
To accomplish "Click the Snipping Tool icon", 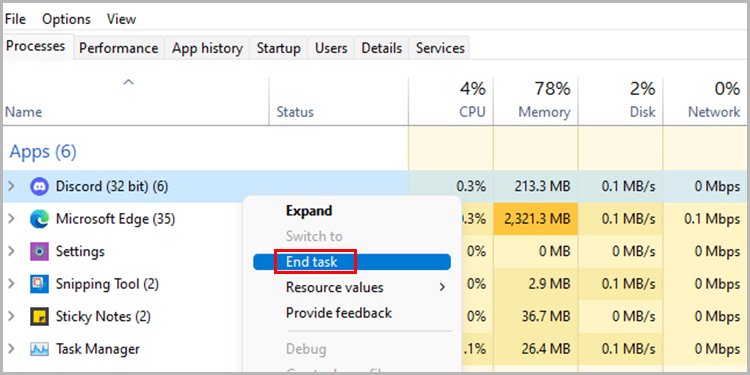I will pos(39,284).
